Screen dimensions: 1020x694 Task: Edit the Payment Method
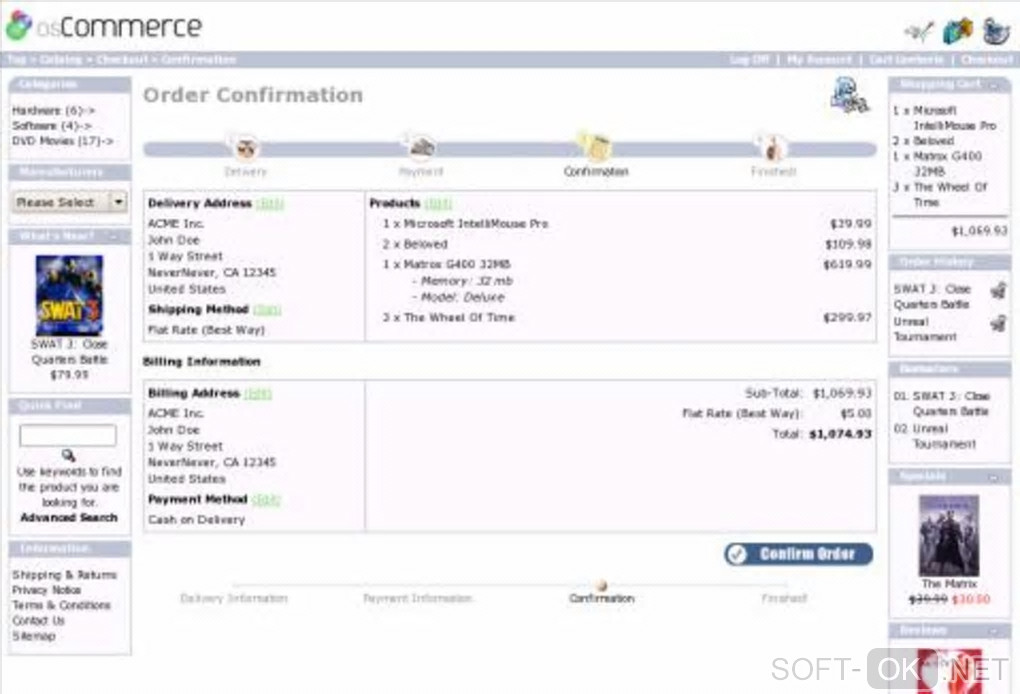[266, 500]
